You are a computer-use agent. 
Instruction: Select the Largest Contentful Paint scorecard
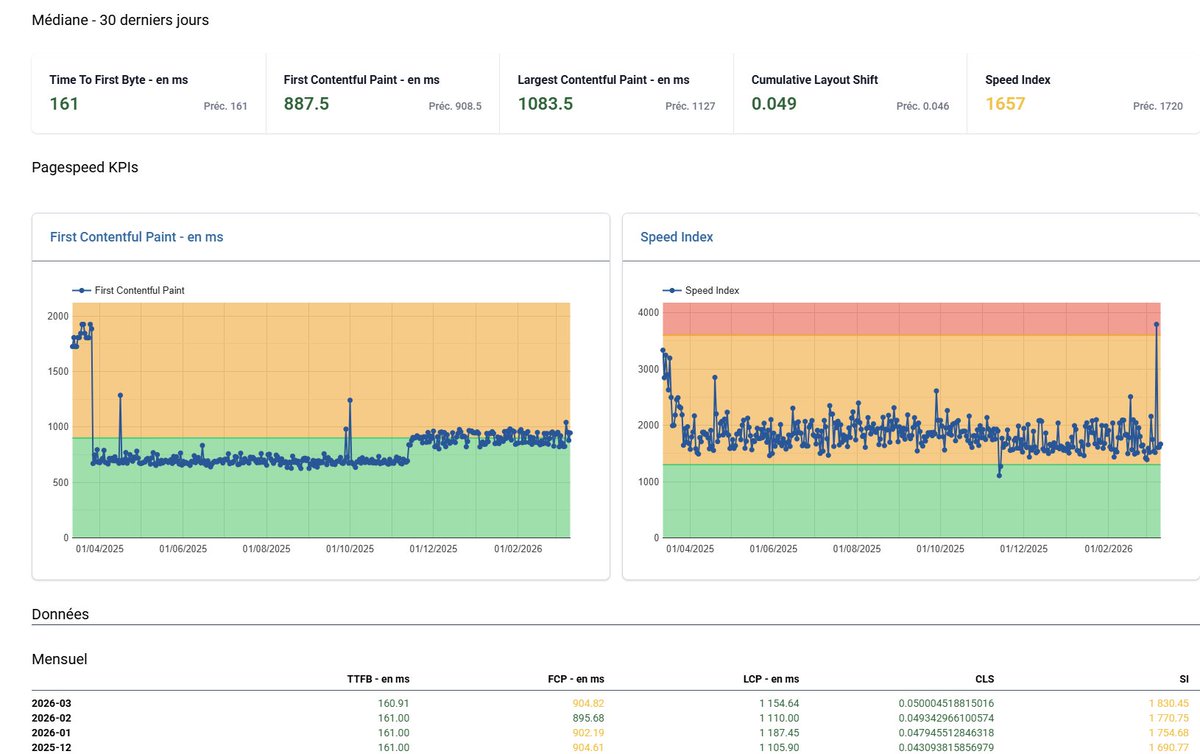tap(616, 93)
